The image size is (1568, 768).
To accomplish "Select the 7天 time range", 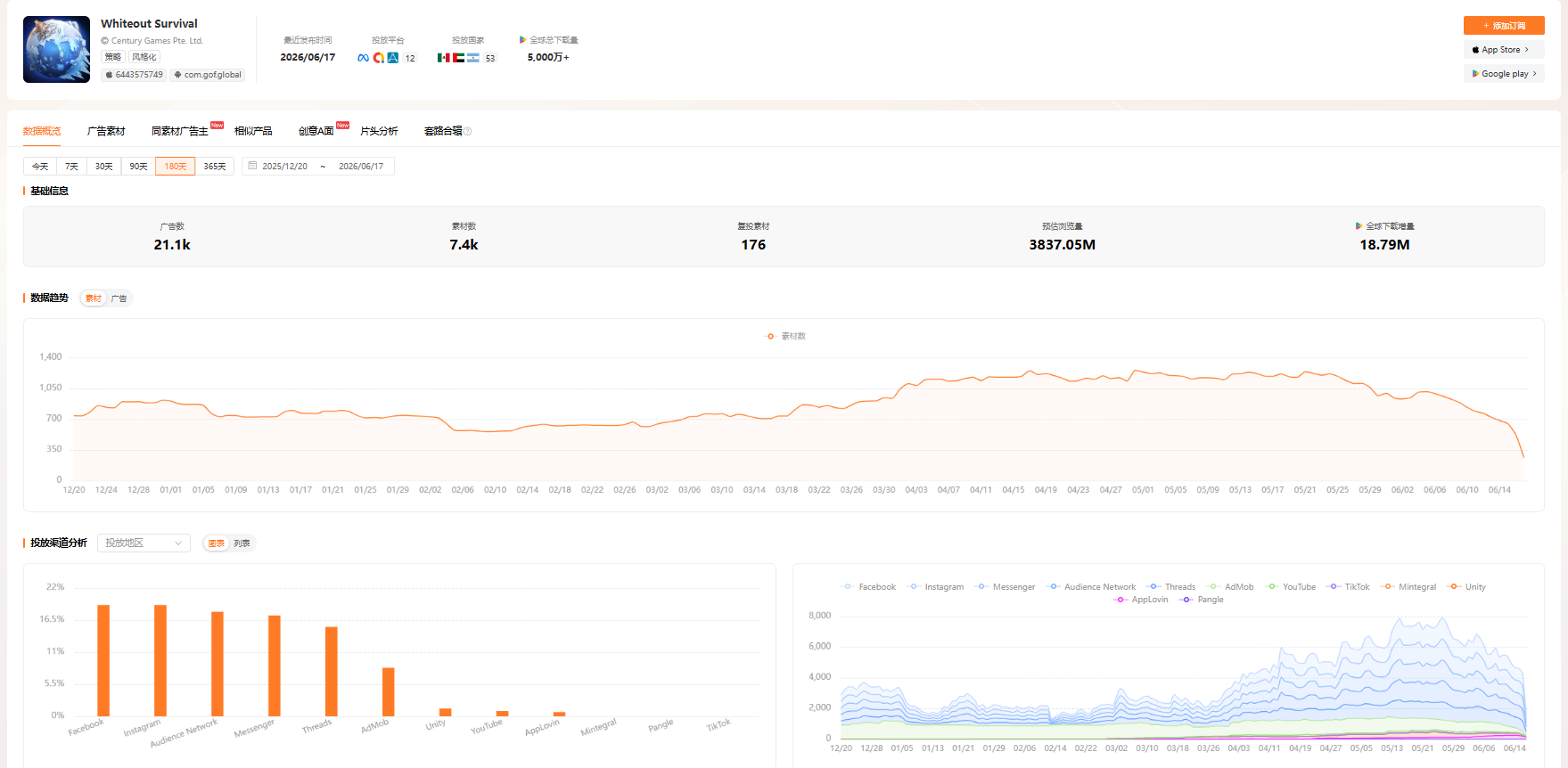I will click(71, 167).
